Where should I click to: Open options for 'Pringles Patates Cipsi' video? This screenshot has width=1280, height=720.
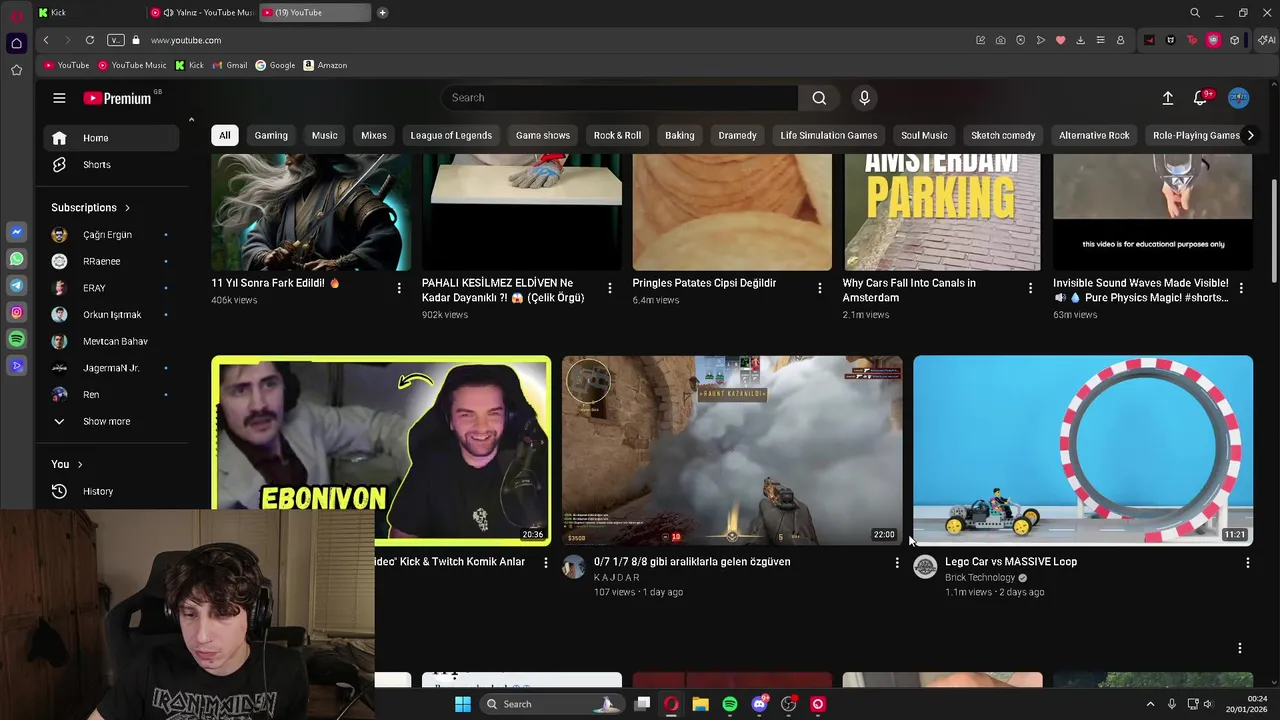[820, 288]
